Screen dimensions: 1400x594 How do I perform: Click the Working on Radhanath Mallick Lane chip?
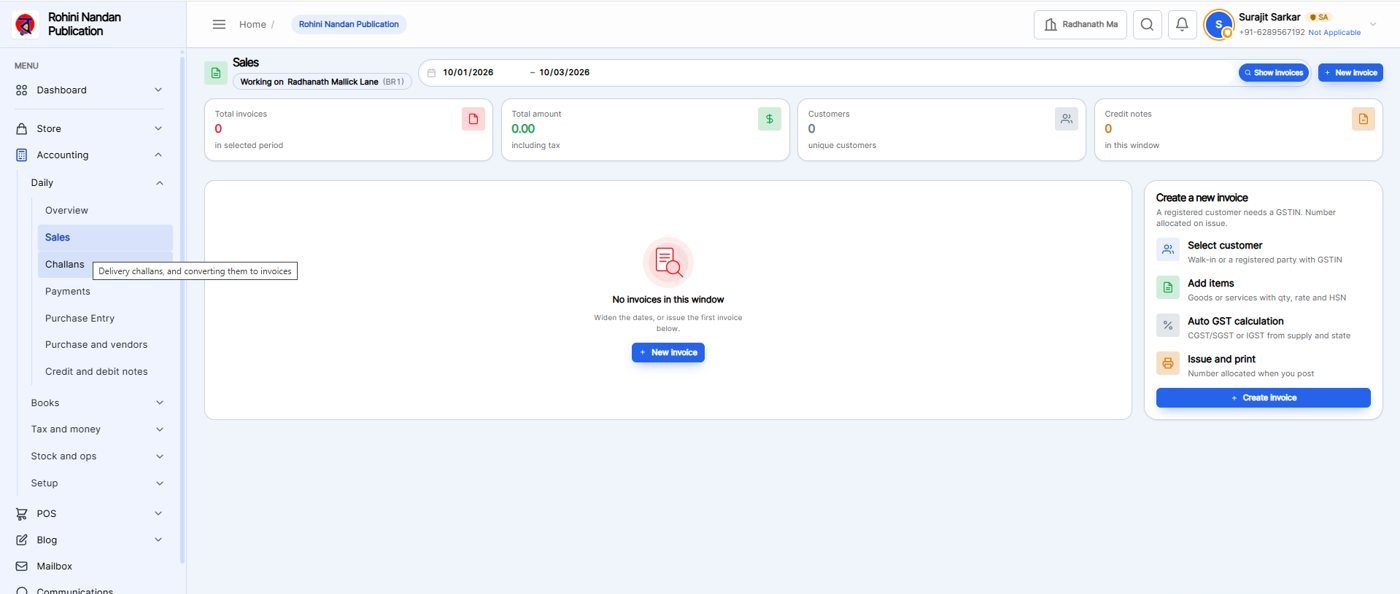click(x=322, y=82)
